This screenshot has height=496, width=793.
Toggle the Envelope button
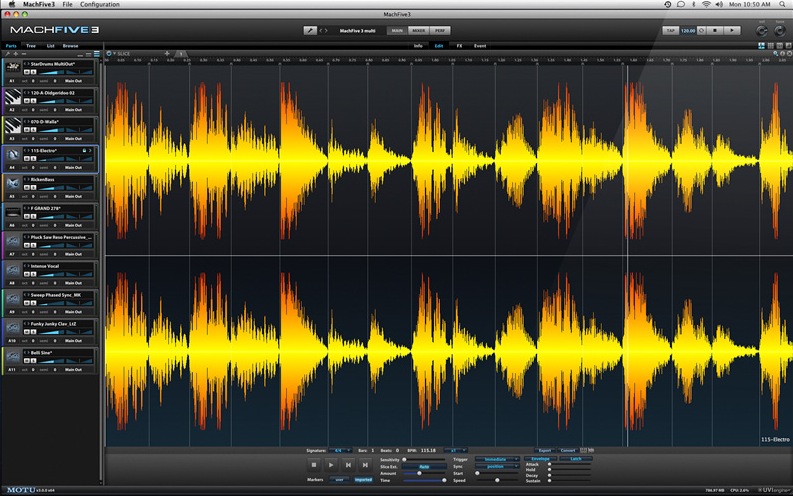tap(540, 459)
